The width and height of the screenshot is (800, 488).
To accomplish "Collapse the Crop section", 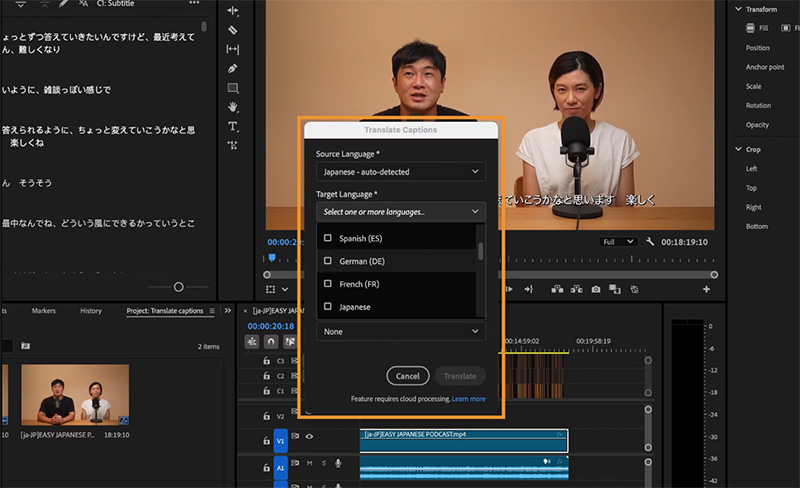I will [738, 149].
